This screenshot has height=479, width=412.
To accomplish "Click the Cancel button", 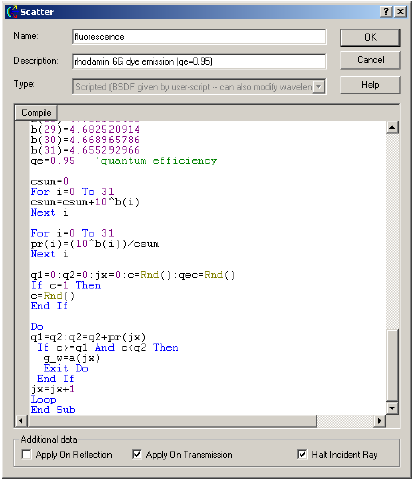I will point(370,60).
